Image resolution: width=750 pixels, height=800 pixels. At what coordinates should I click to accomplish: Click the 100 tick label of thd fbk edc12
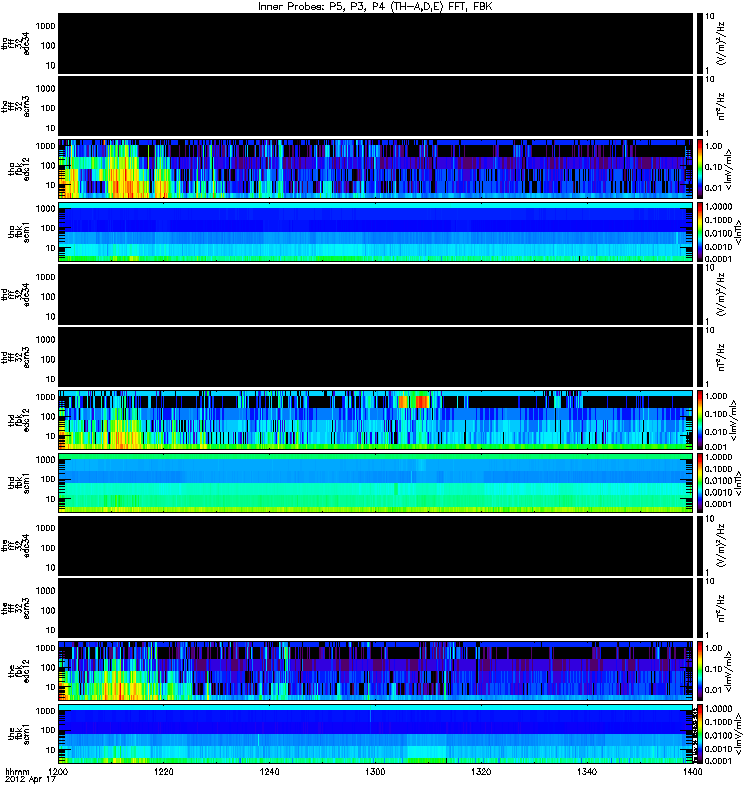(48, 417)
